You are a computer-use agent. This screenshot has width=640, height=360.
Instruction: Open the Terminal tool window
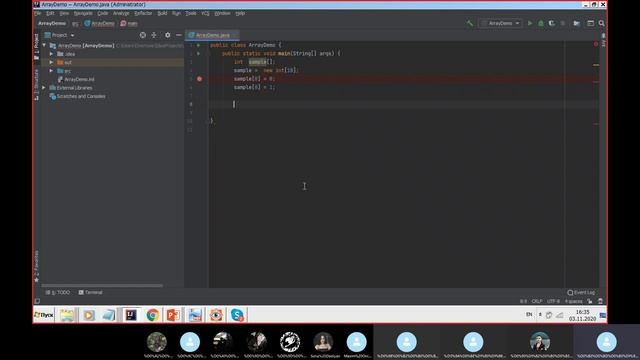(x=91, y=293)
